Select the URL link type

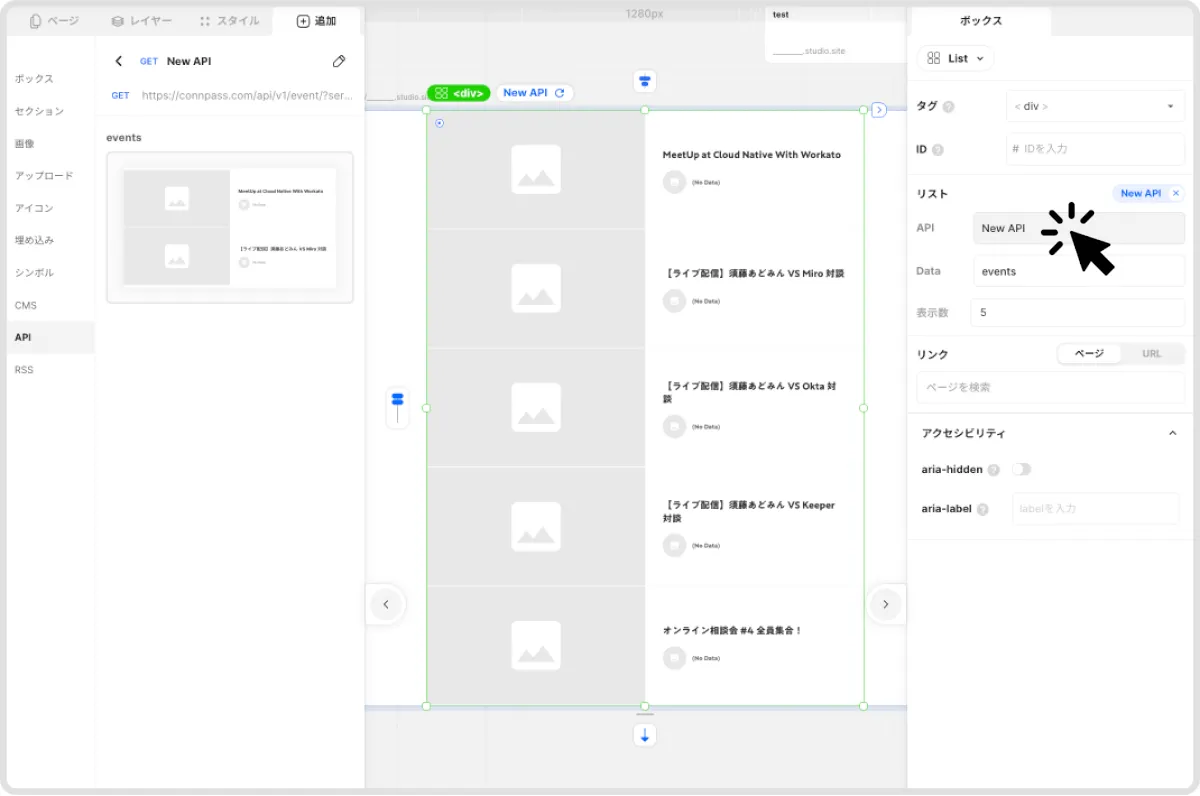(1152, 354)
